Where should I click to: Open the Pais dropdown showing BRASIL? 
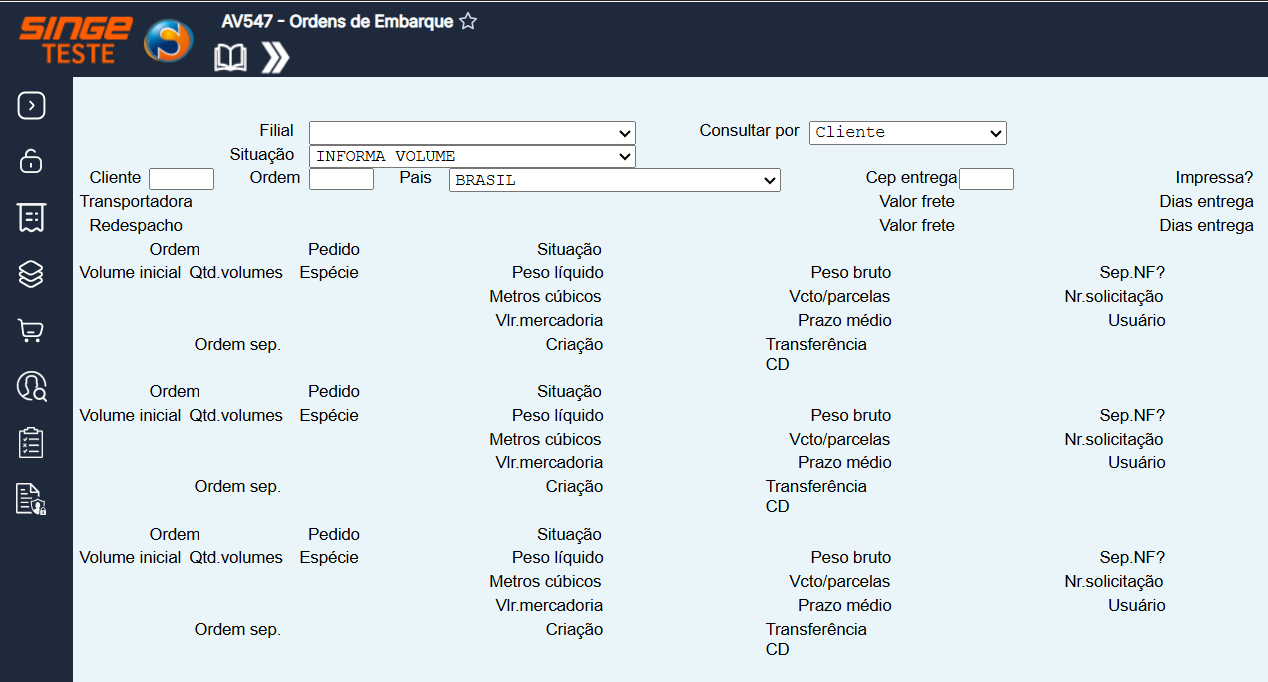(615, 180)
